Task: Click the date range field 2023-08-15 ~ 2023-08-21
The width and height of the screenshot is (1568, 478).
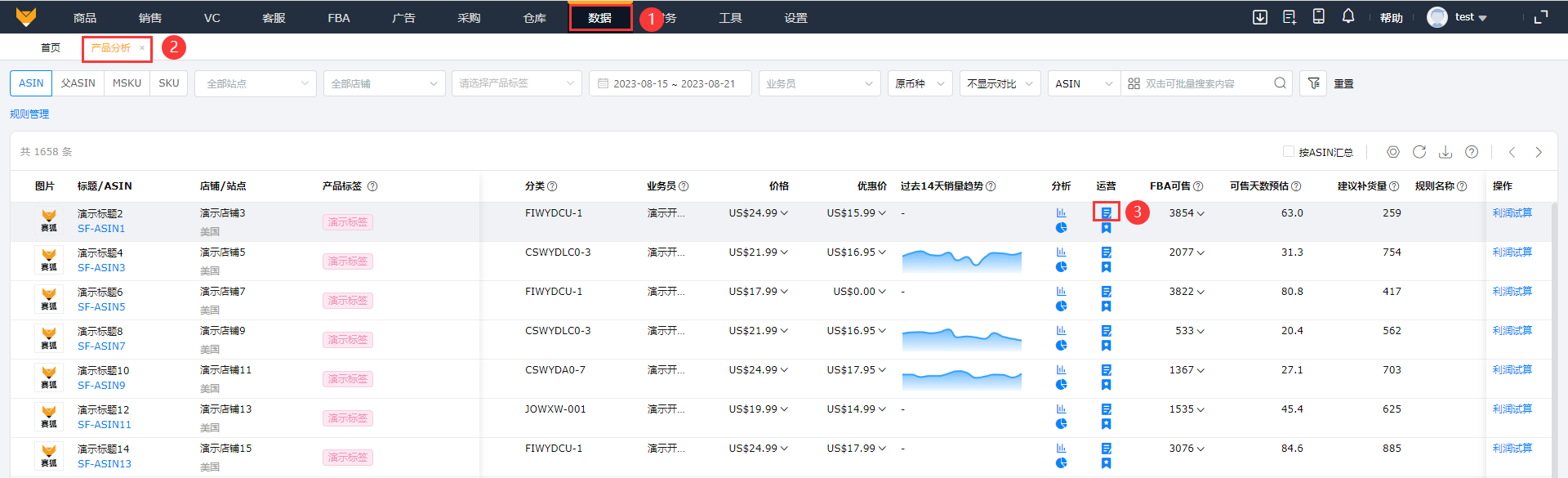Action: tap(670, 83)
